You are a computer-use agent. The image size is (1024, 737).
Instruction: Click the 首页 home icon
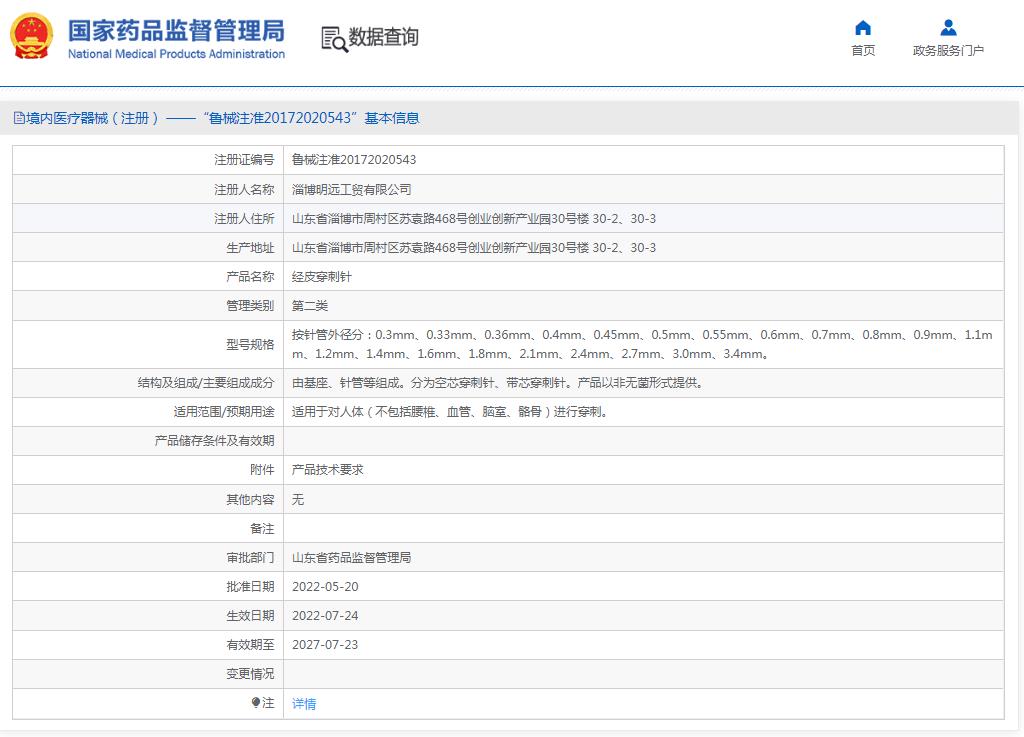pos(863,30)
